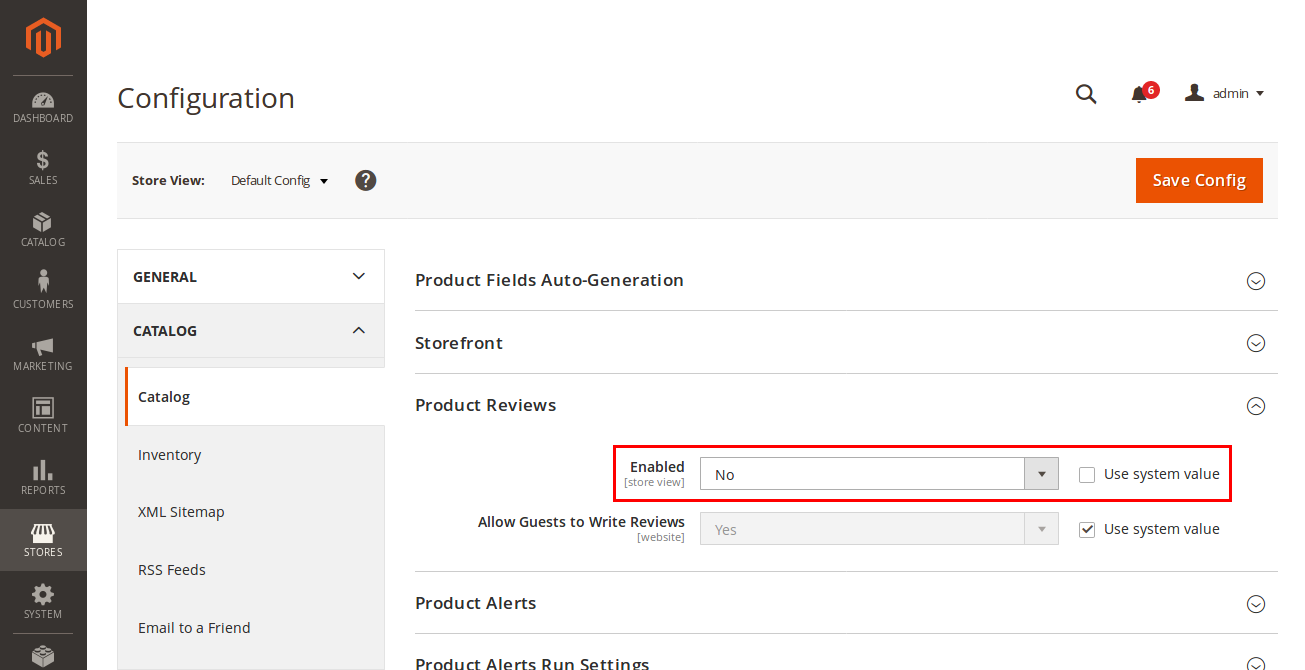The width and height of the screenshot is (1305, 670).
Task: Toggle Use system value for Enabled
Action: [1087, 475]
